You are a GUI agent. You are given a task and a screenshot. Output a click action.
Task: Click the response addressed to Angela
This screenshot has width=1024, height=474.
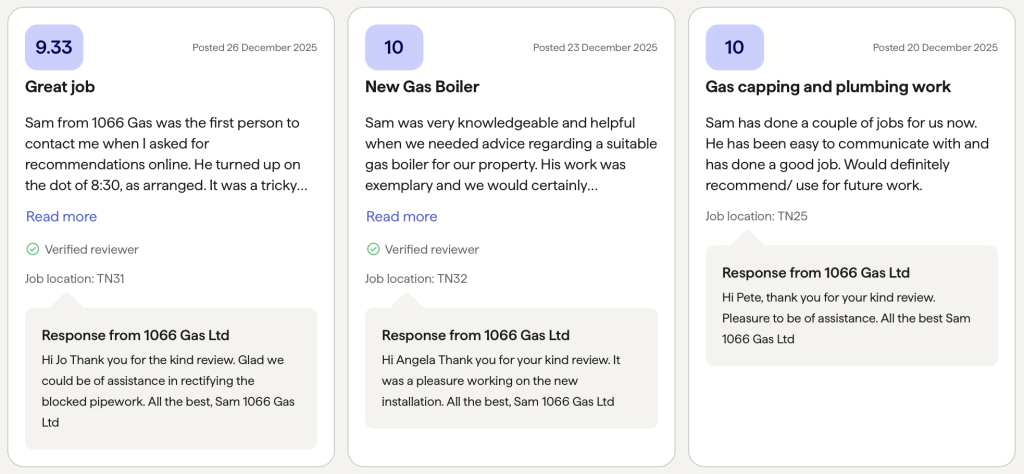tap(511, 368)
